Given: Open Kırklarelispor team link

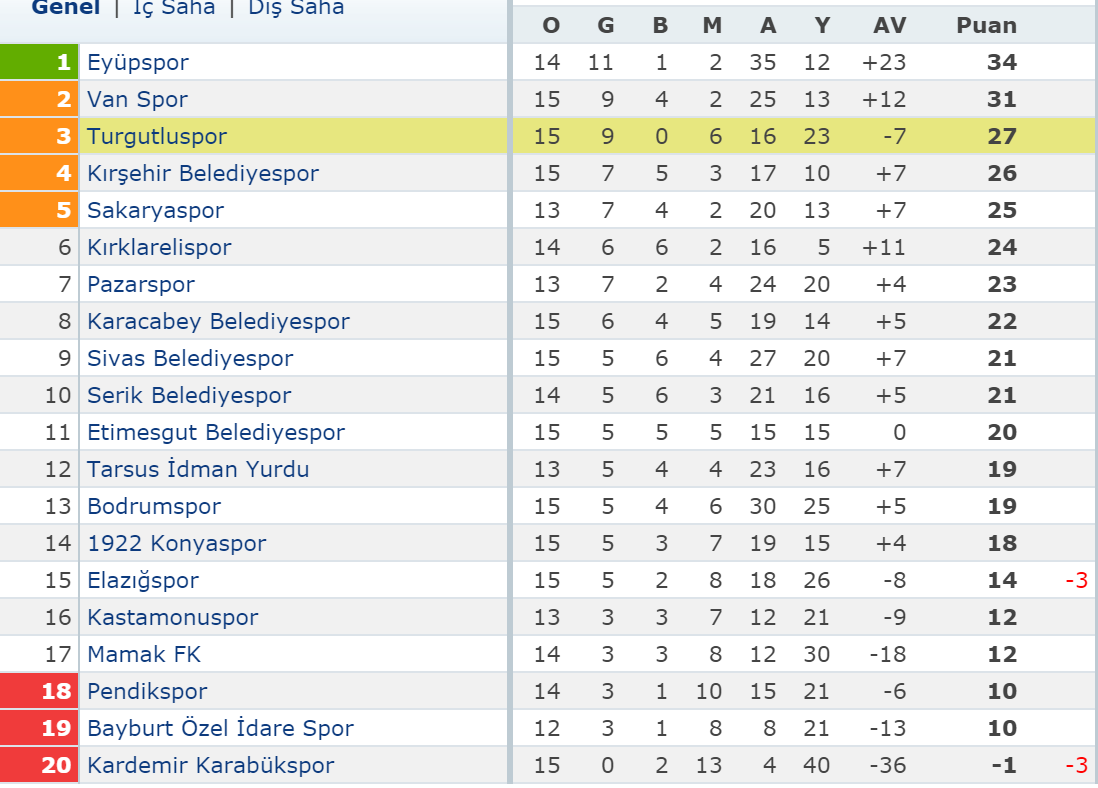Looking at the screenshot, I should click(159, 247).
